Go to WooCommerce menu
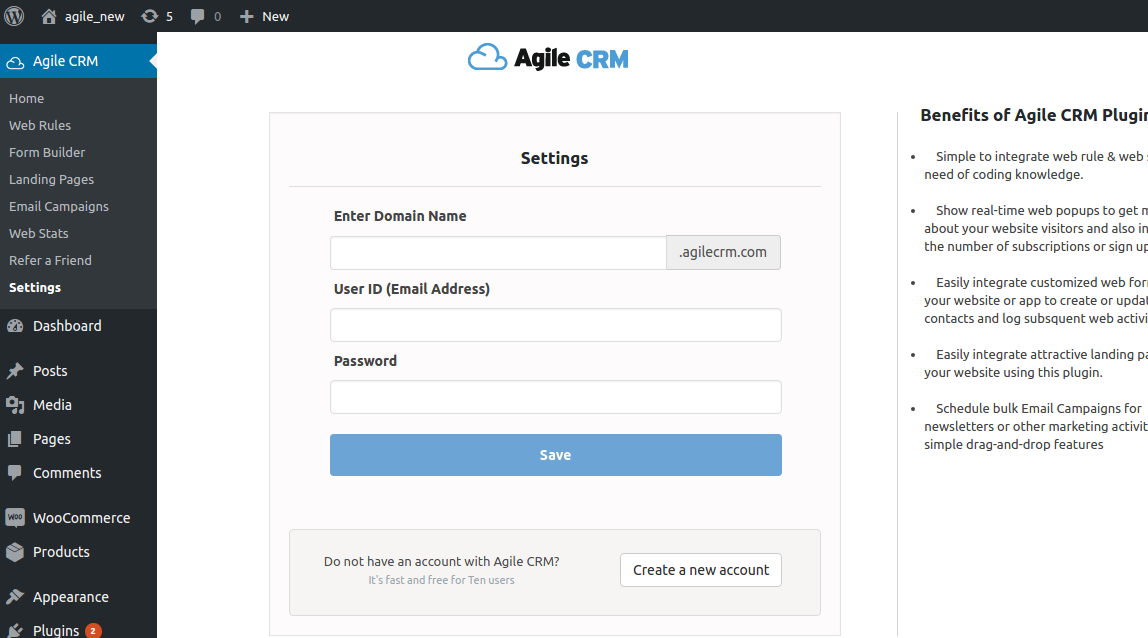Screen dimensions: 1148x638 point(81,518)
